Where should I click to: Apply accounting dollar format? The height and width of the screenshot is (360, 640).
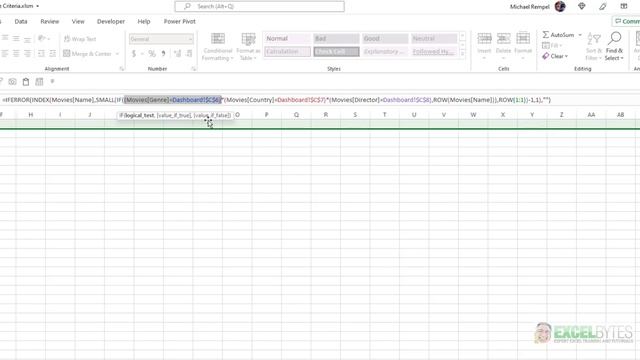coord(133,53)
